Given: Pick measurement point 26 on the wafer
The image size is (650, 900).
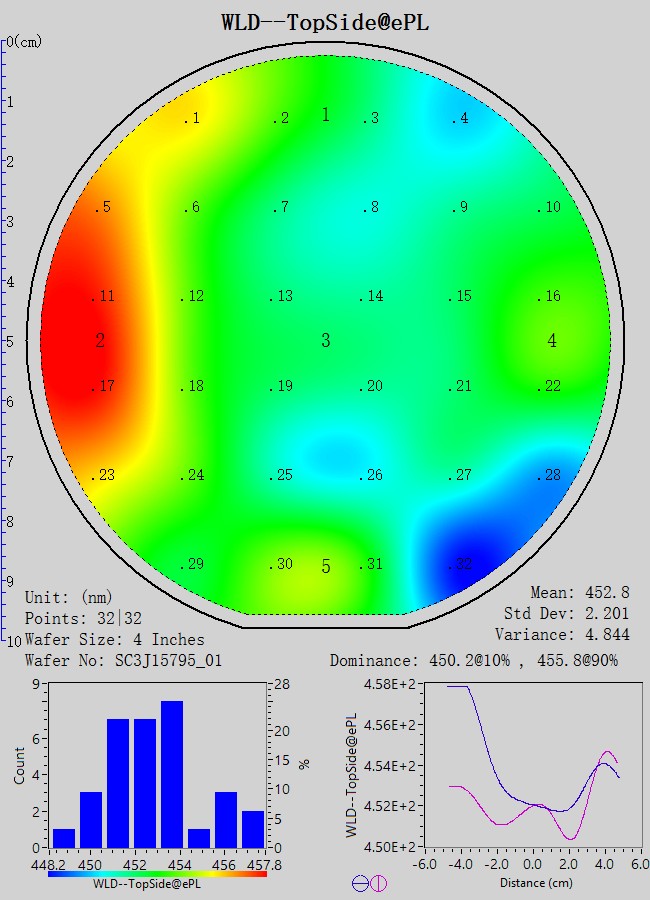Looking at the screenshot, I should click(371, 475).
